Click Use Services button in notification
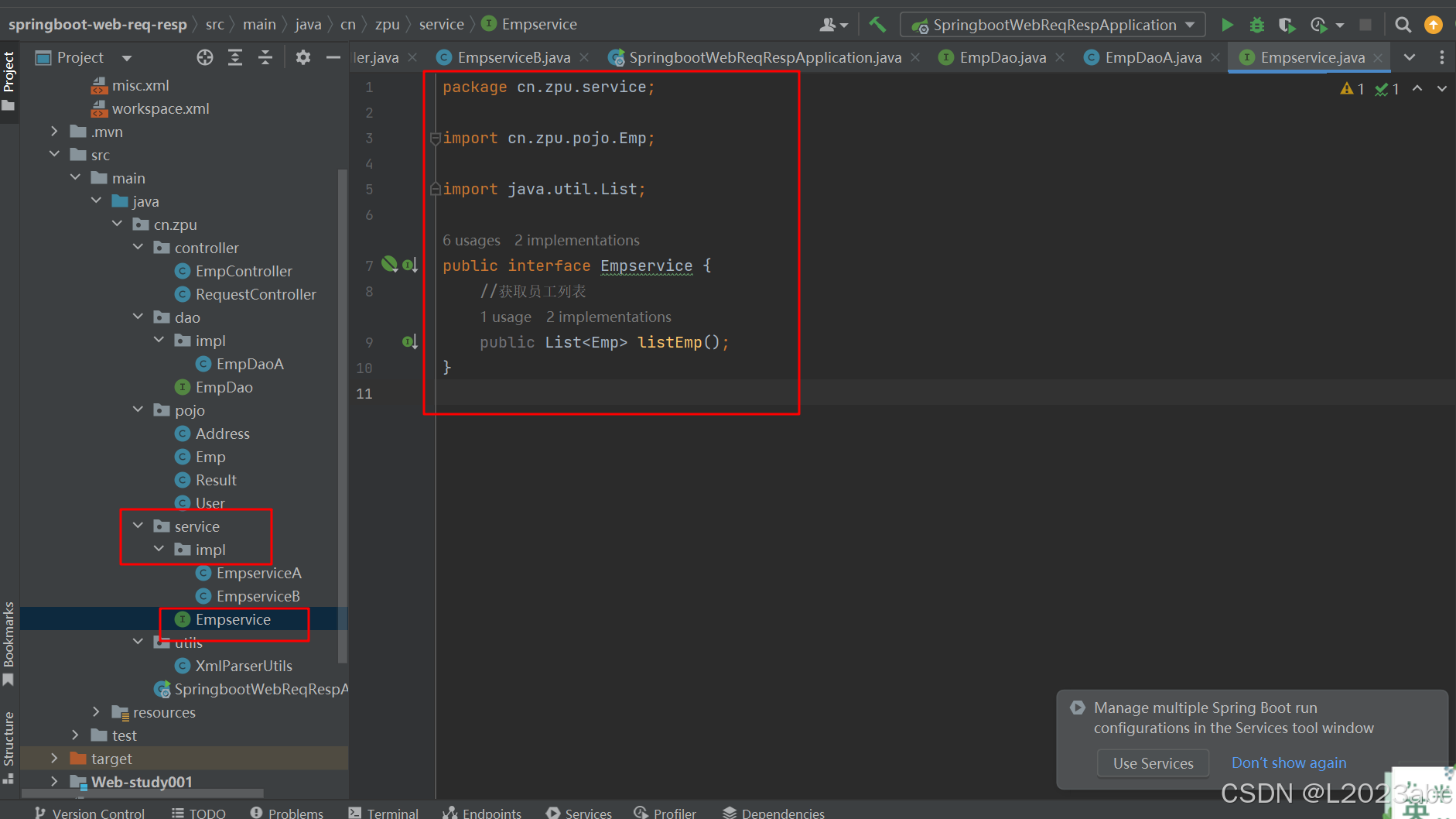Screen dimensions: 1456x819 [x=1153, y=763]
